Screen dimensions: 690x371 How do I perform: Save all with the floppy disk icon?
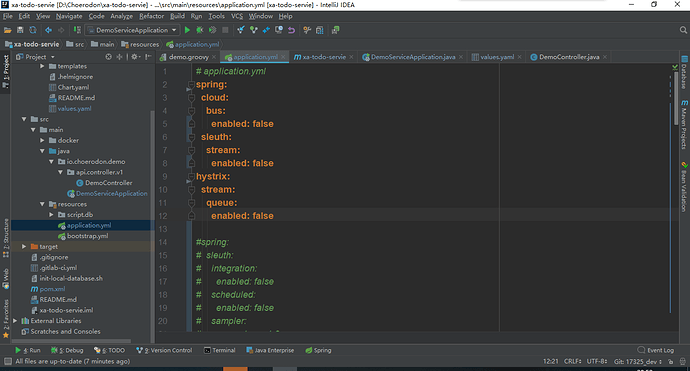point(20,30)
